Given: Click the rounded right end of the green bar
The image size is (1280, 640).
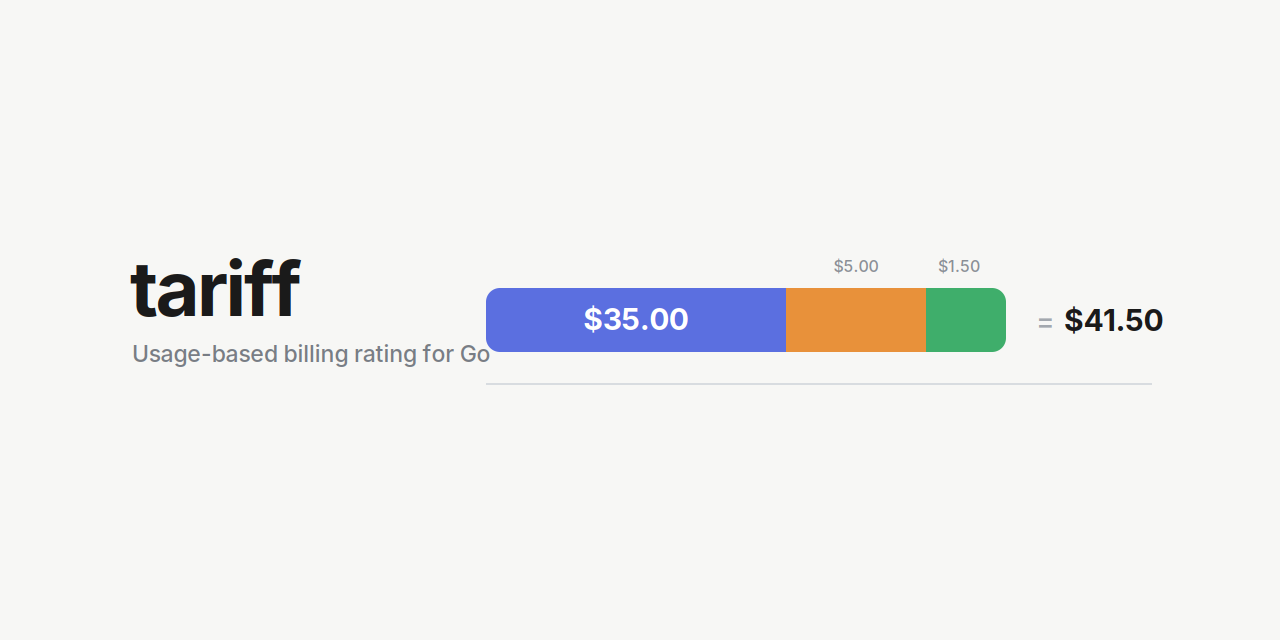Looking at the screenshot, I should tap(1000, 320).
